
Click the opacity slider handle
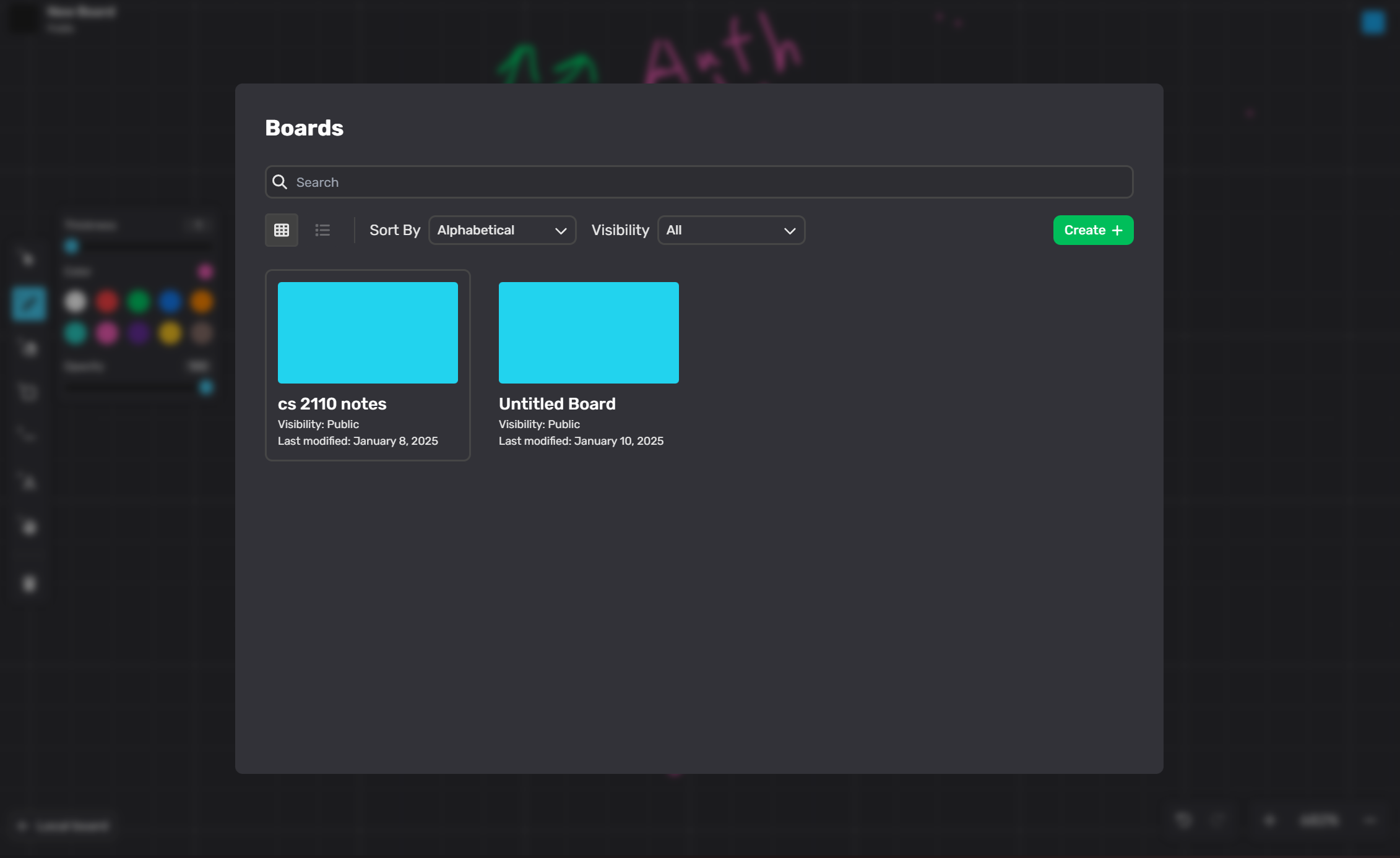(206, 387)
